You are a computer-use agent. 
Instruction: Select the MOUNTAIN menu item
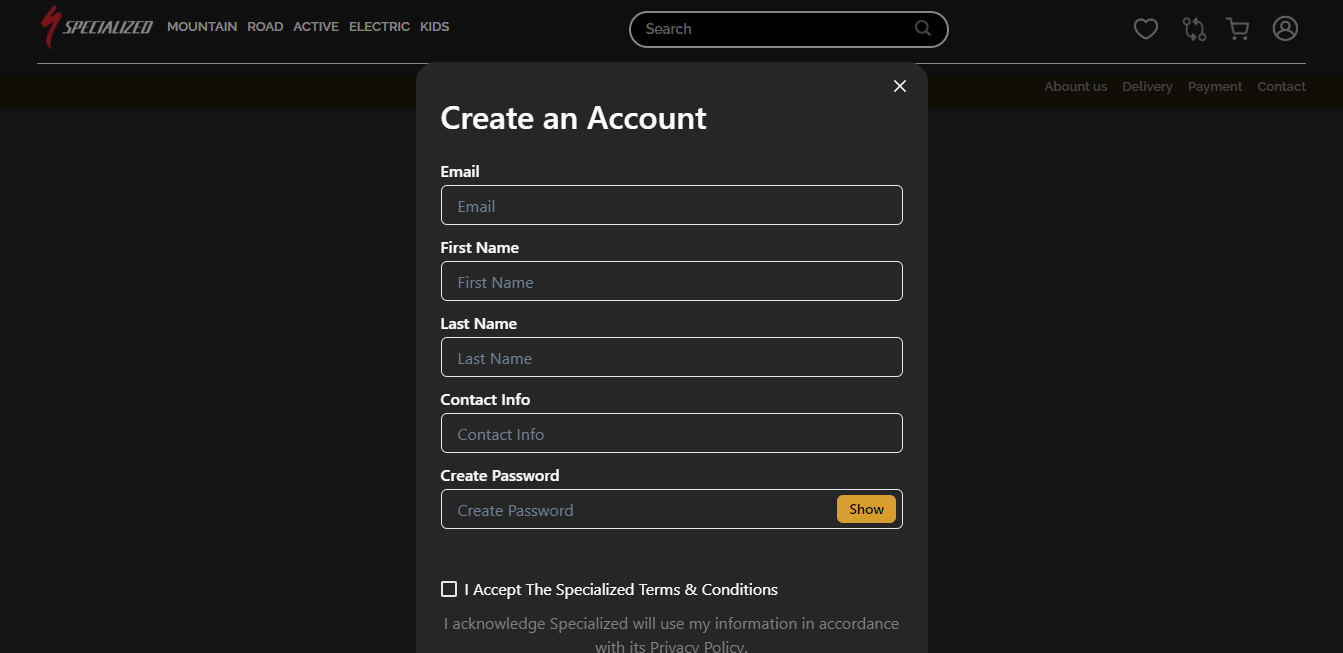point(202,27)
